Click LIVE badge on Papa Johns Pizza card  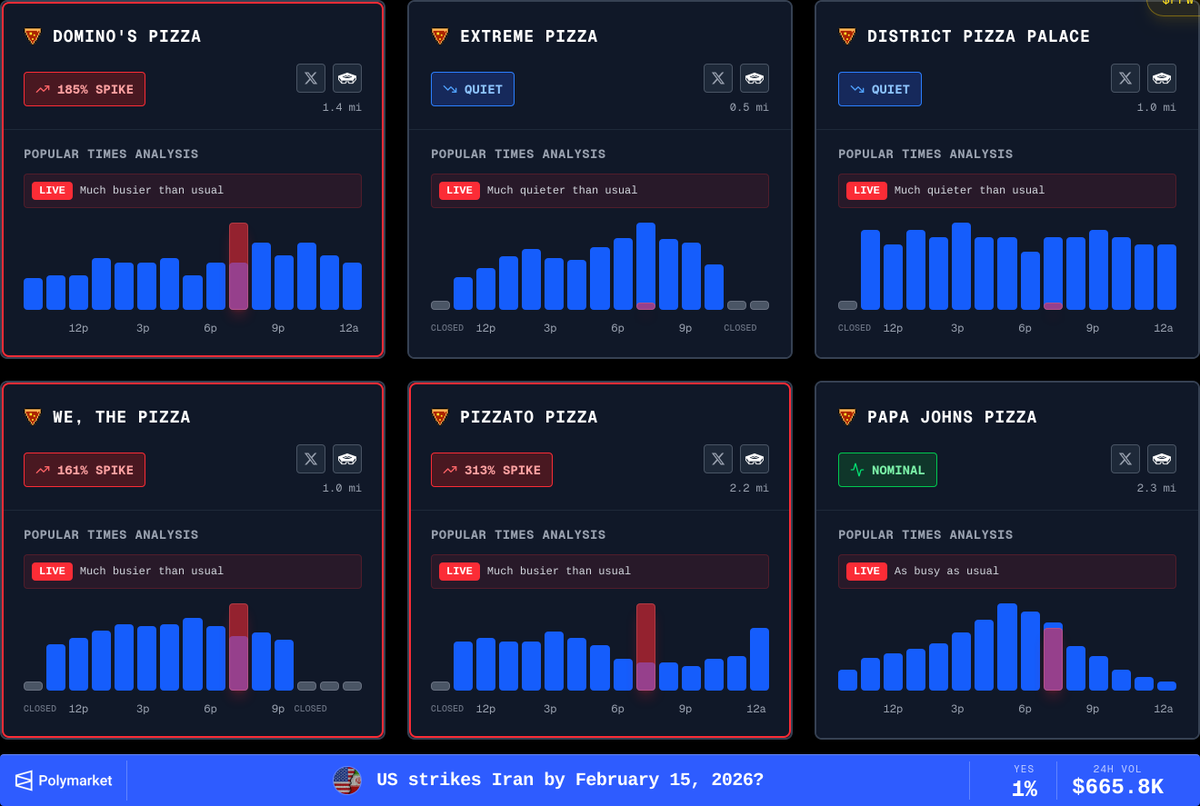click(x=866, y=571)
